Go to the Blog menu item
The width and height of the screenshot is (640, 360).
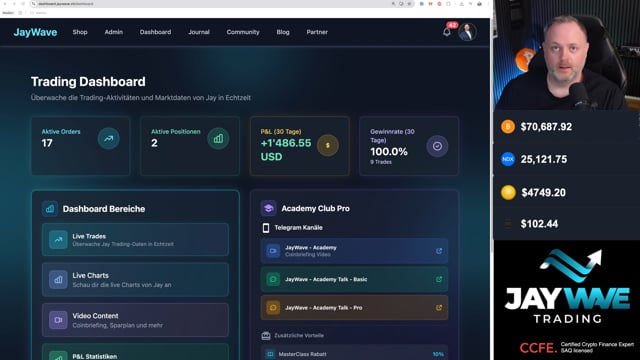(283, 32)
